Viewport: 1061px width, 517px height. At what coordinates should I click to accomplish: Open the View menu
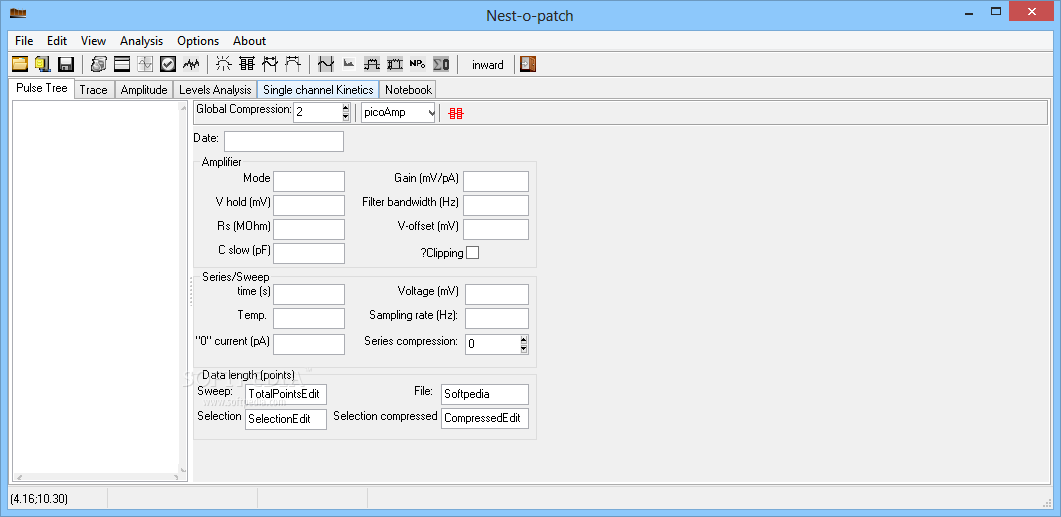(93, 41)
